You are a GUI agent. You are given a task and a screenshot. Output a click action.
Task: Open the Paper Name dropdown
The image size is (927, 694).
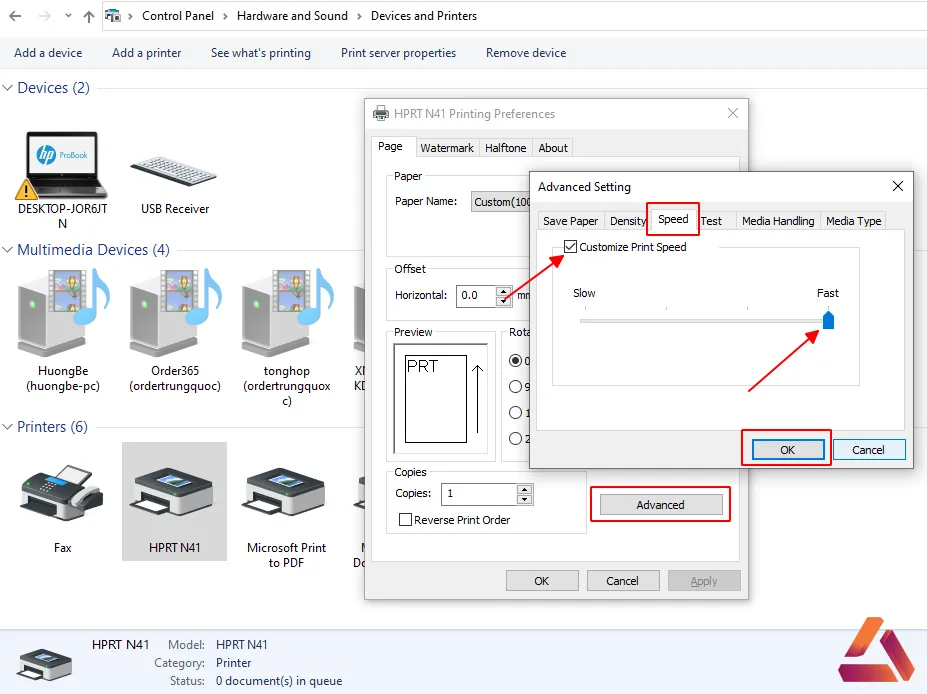(500, 202)
